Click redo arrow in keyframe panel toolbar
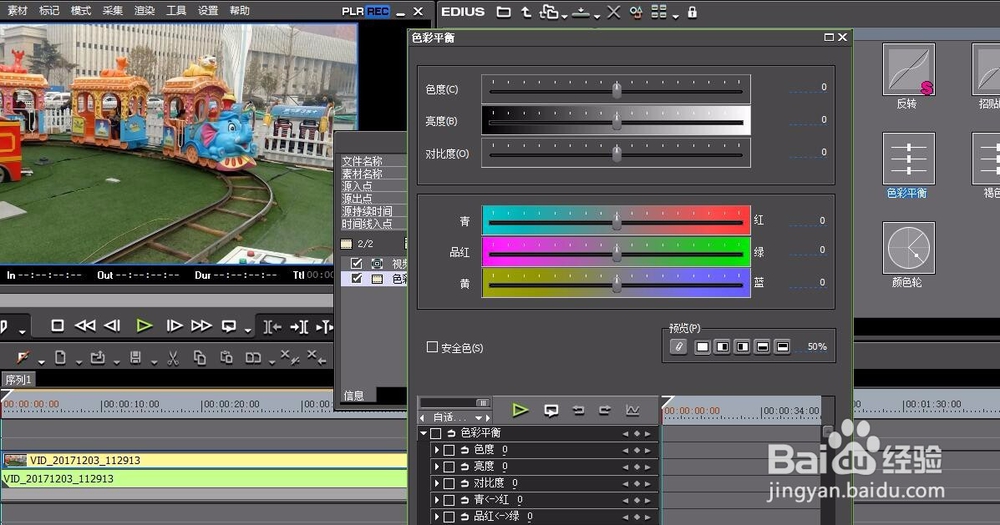This screenshot has width=1000, height=525. 605,410
